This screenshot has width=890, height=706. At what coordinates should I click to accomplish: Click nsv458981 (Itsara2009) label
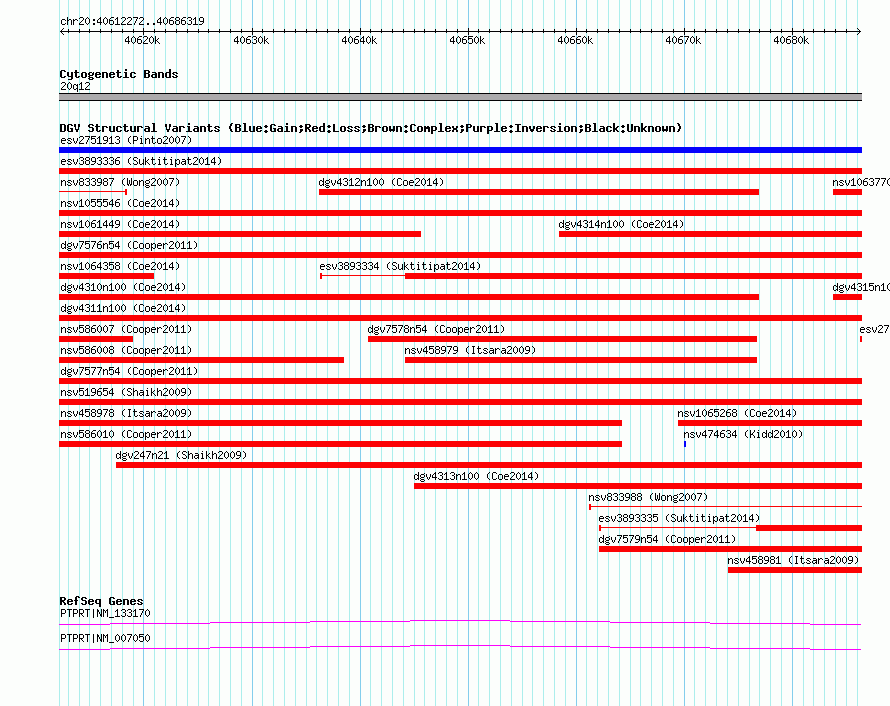[793, 560]
